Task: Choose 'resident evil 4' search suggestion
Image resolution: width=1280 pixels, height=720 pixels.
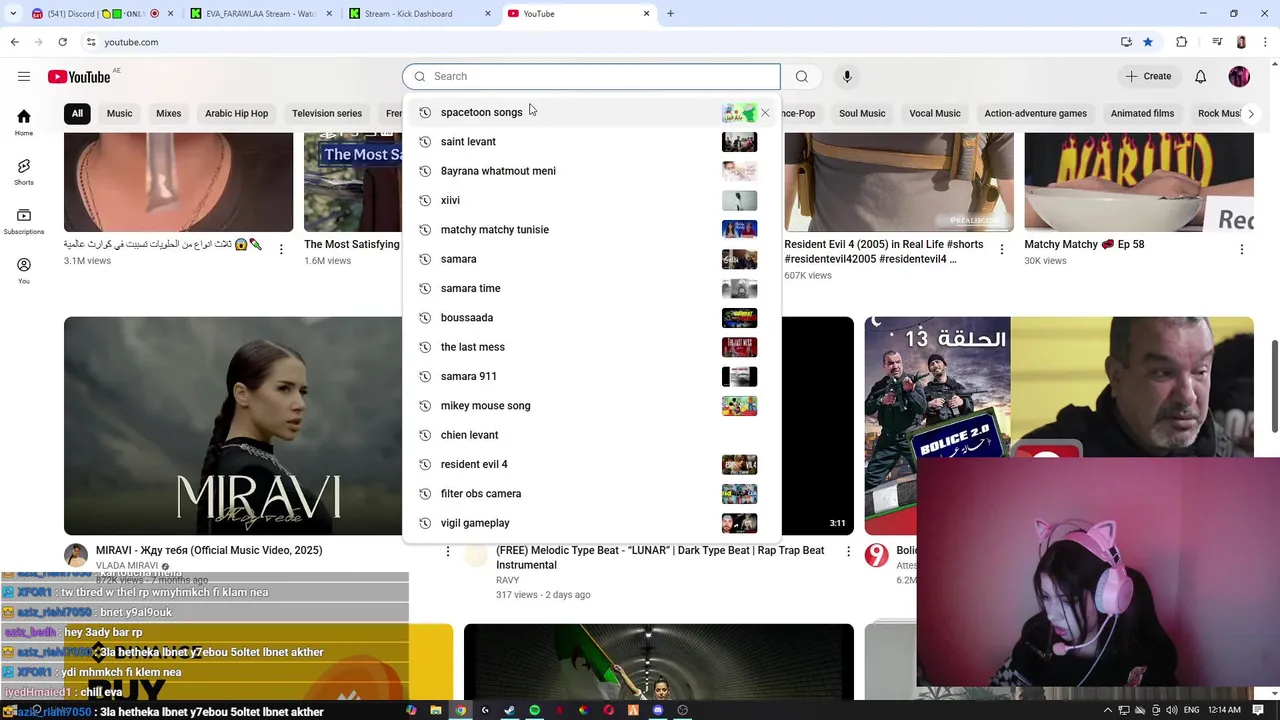Action: click(x=592, y=464)
